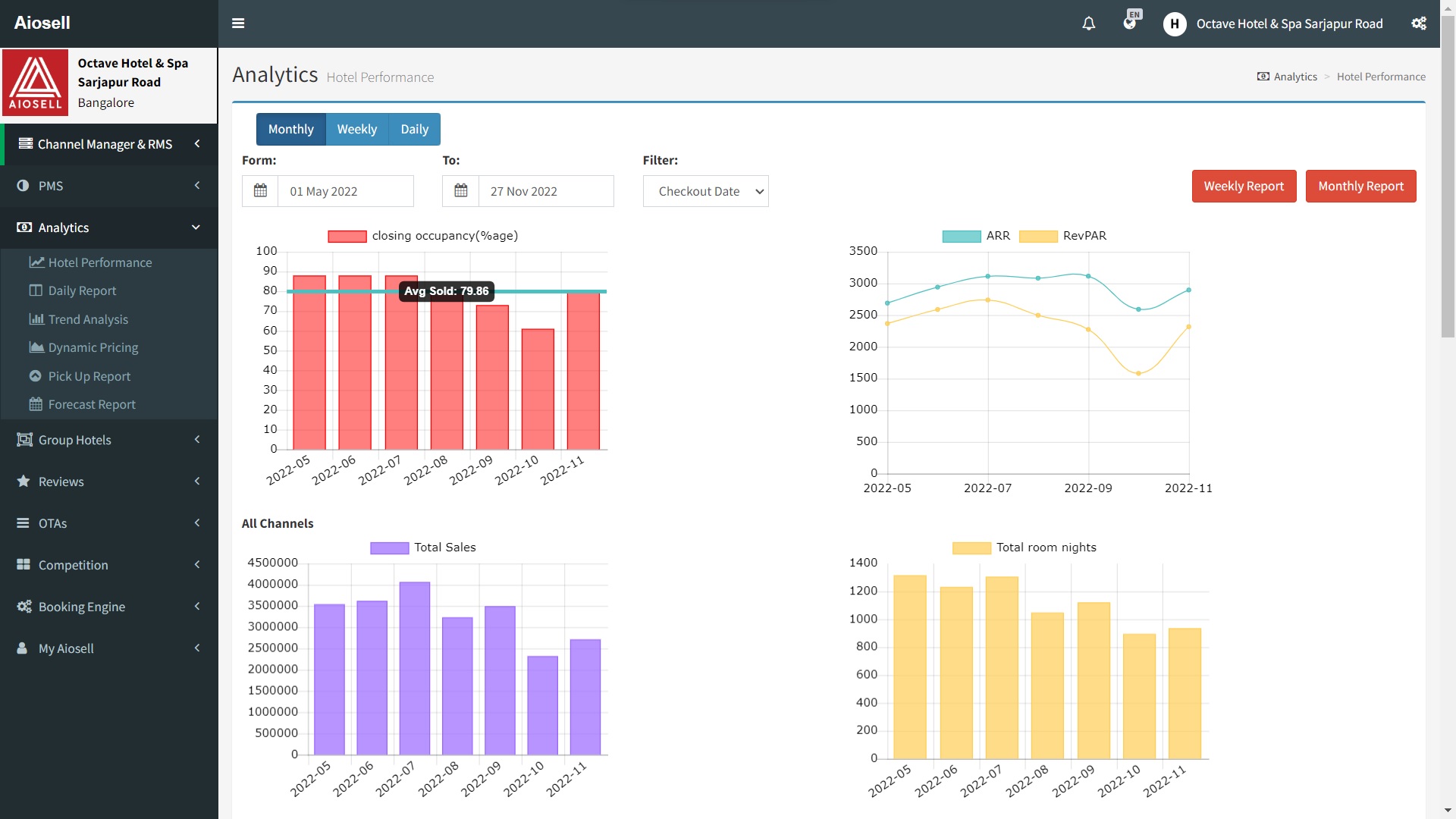The height and width of the screenshot is (819, 1456).
Task: Click the From date calendar icon
Action: coord(260,191)
